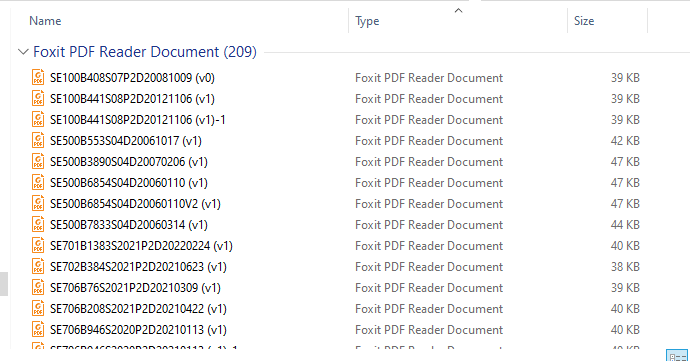Screen dimensions: 690x361
Task: Select the Foxit PDF Reader Document (209) group label
Action: click(x=145, y=52)
